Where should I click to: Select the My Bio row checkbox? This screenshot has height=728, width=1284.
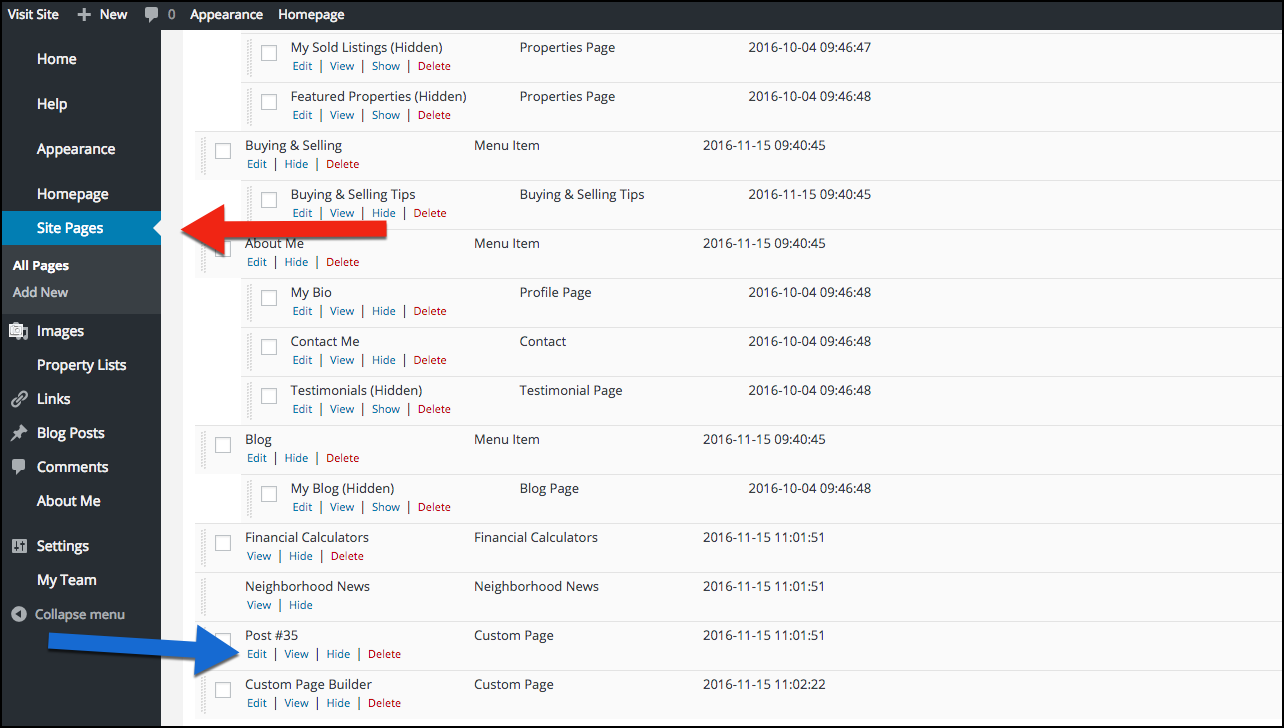269,298
